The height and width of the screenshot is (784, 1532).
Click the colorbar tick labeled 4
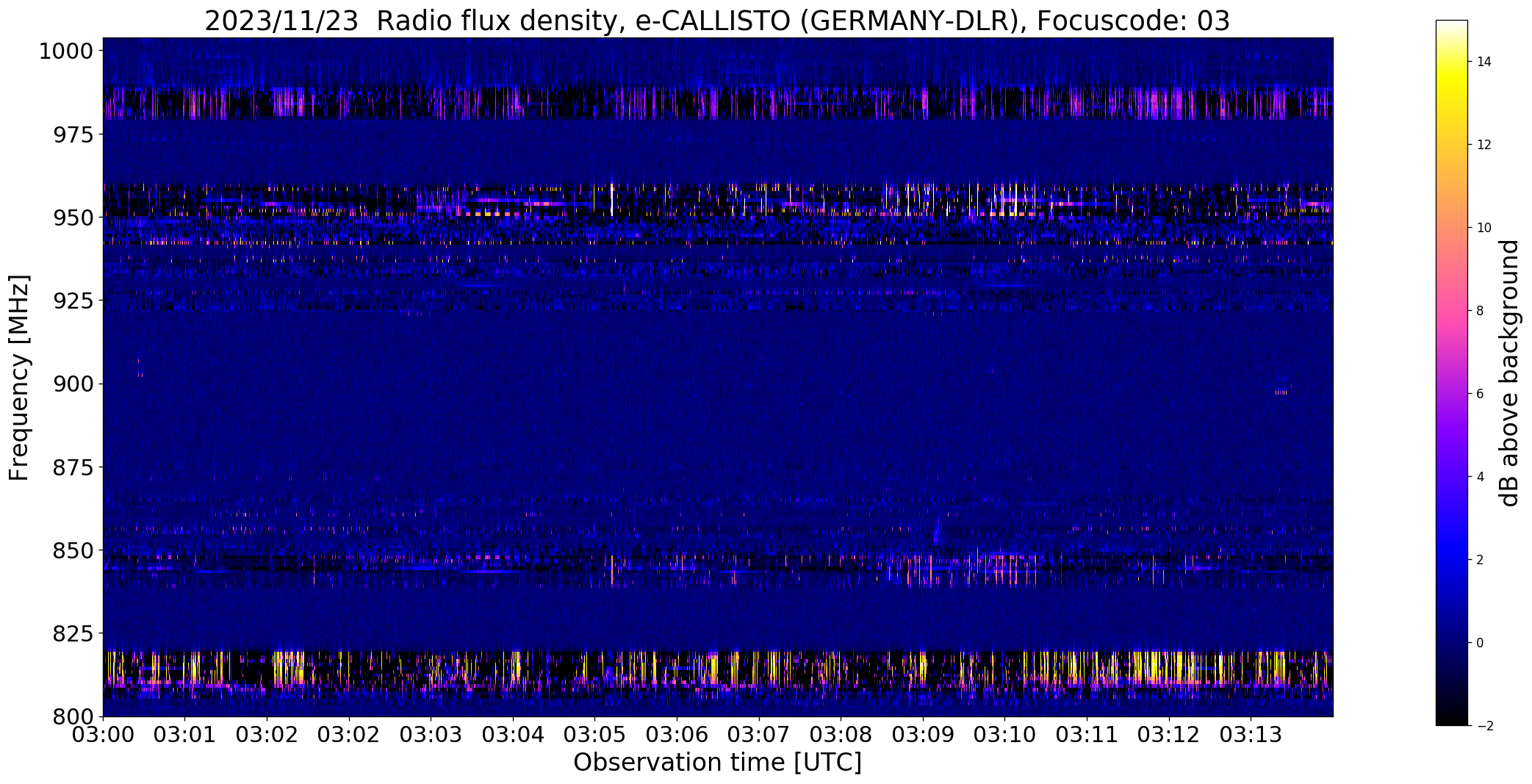tap(1480, 477)
